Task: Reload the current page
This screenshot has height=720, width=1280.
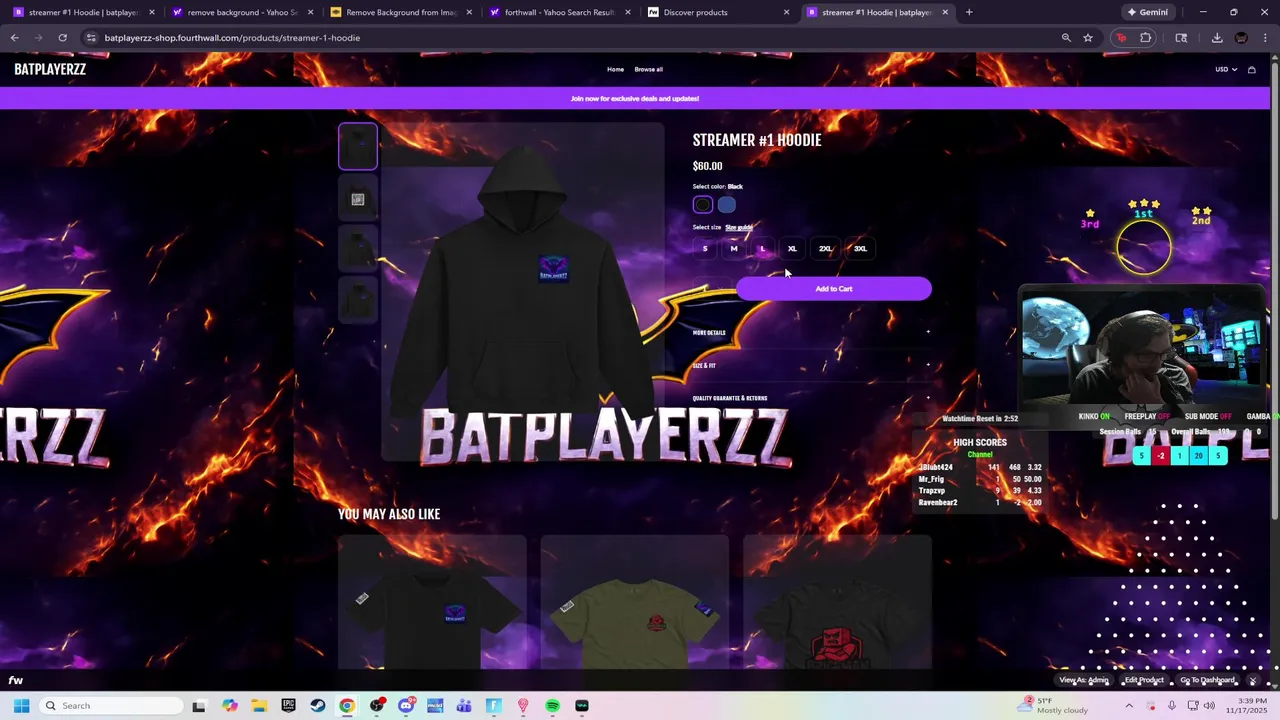Action: [x=62, y=37]
